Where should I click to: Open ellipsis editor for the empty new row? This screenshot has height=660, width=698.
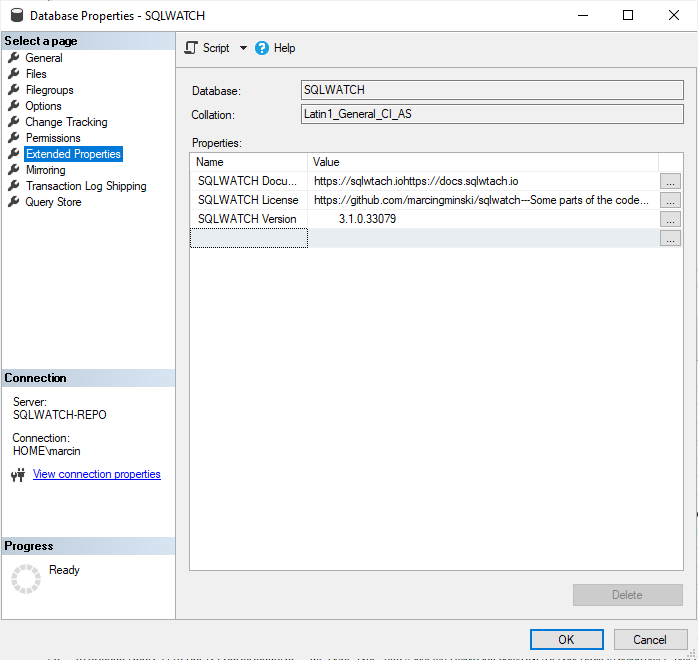670,239
